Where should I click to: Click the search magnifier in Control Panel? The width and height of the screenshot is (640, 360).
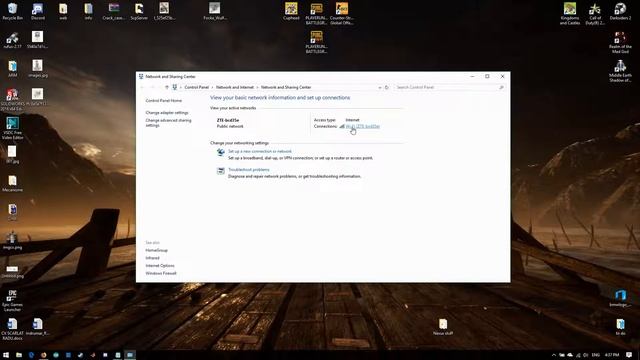click(501, 87)
